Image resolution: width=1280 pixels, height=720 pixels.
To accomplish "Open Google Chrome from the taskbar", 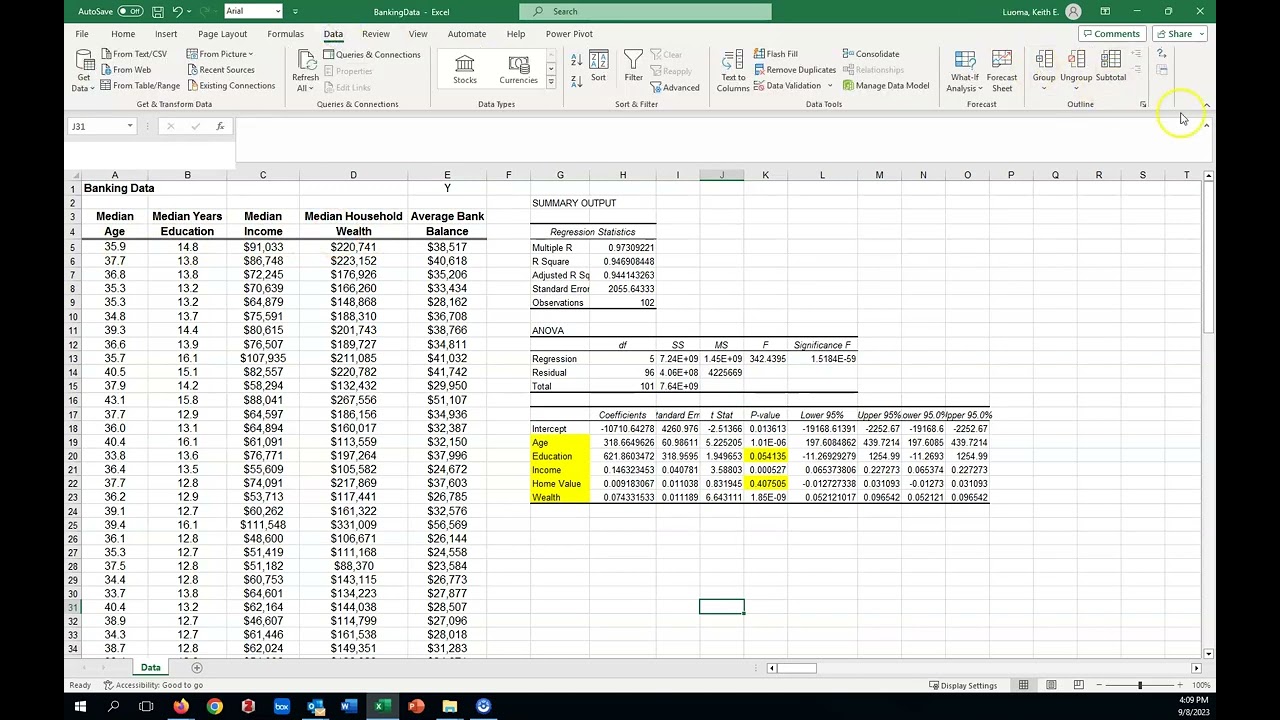I will coord(214,706).
